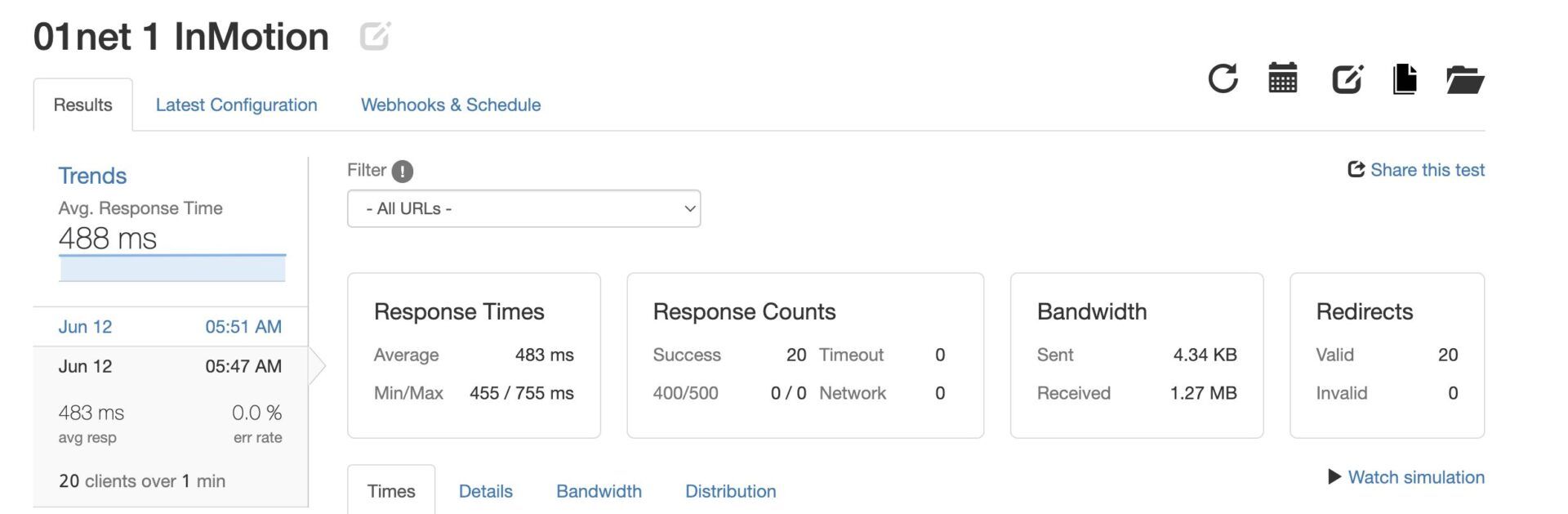Click the 20 clients over 1 min text
This screenshot has width=1568, height=514.
pyautogui.click(x=142, y=480)
